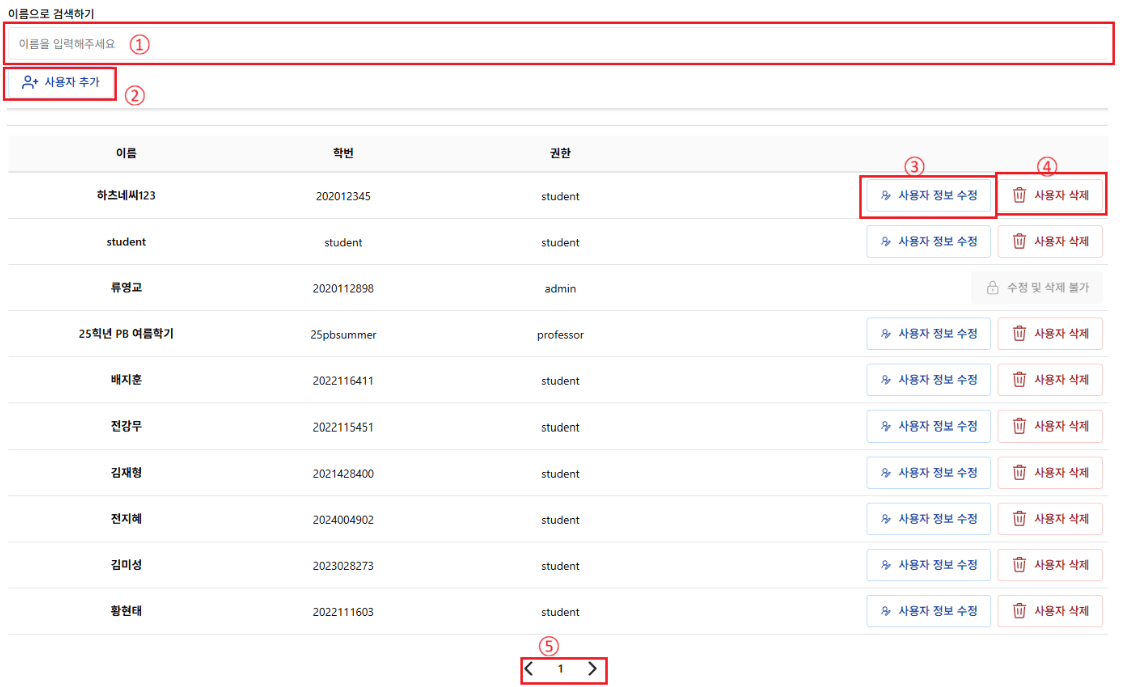Screen dimensions: 1125x687
Task: Click the 권한 column header
Action: 560,154
